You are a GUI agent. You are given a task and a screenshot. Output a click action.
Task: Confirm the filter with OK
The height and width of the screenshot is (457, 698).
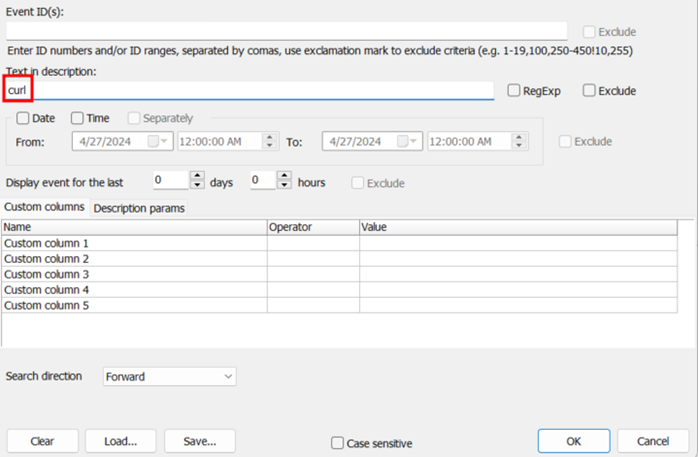tap(574, 441)
